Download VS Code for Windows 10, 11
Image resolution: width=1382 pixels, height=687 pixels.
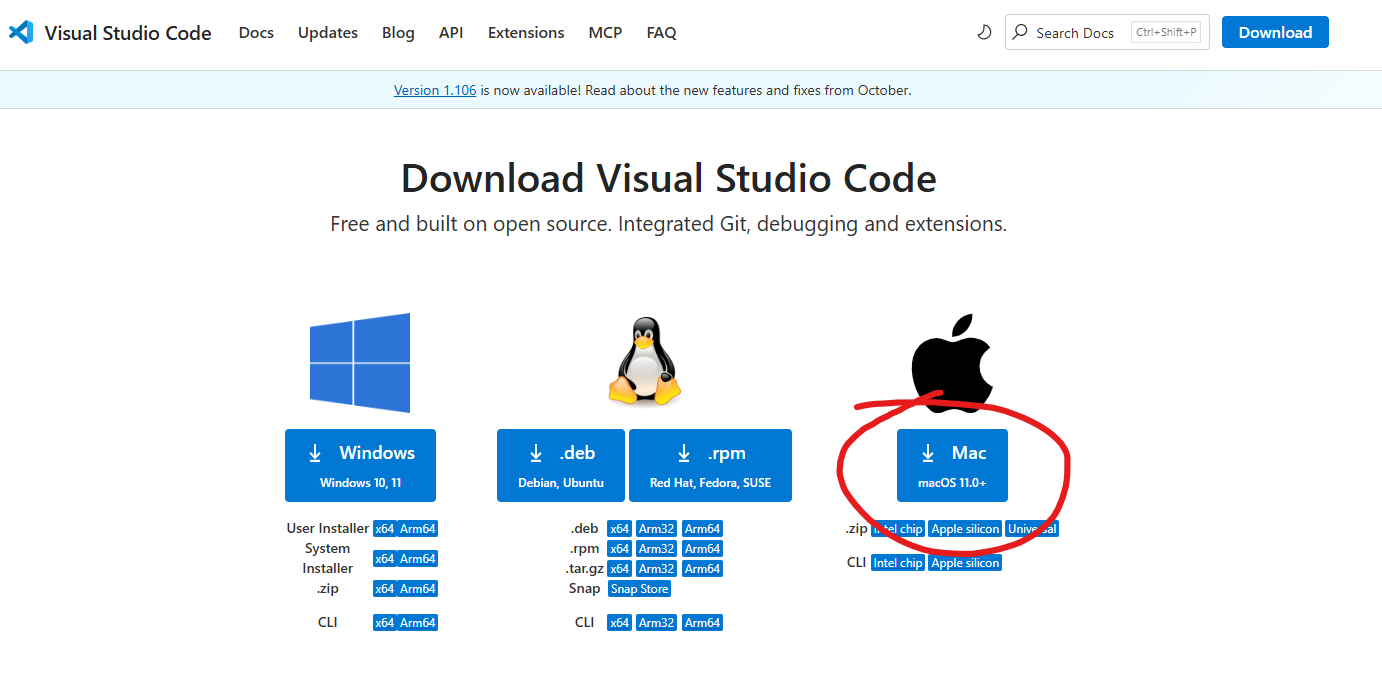pos(360,465)
